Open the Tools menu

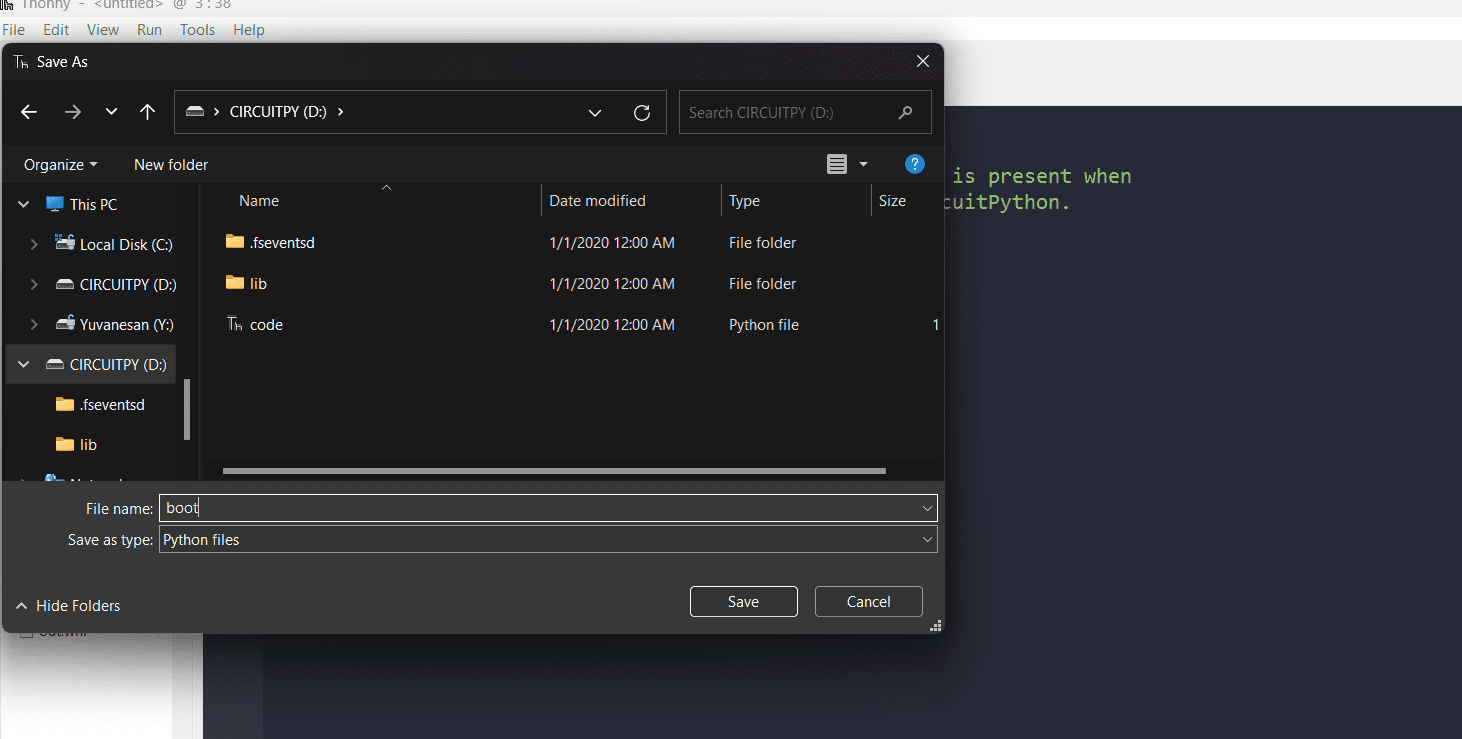[196, 29]
